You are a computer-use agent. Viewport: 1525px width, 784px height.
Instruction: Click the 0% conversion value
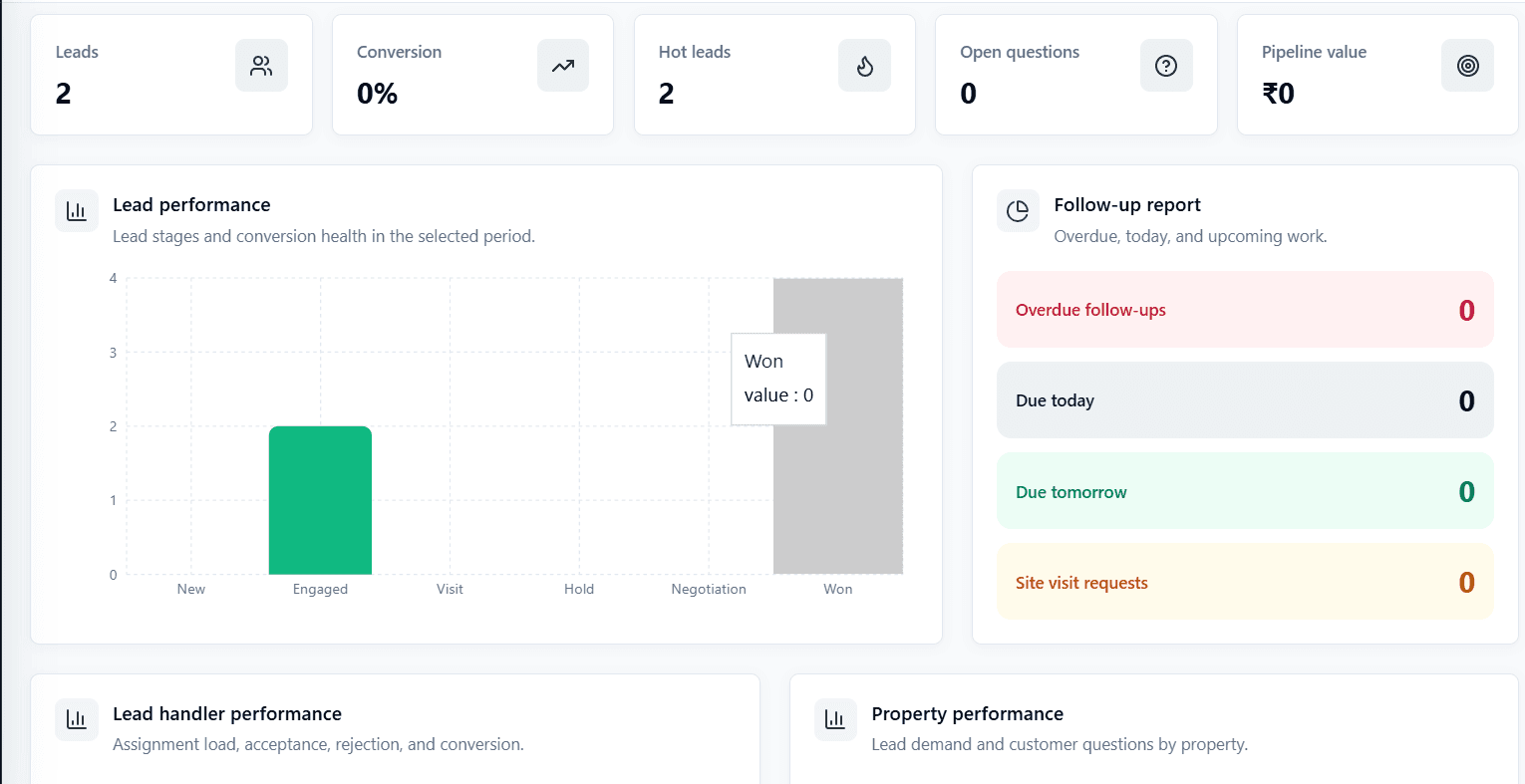[x=377, y=94]
